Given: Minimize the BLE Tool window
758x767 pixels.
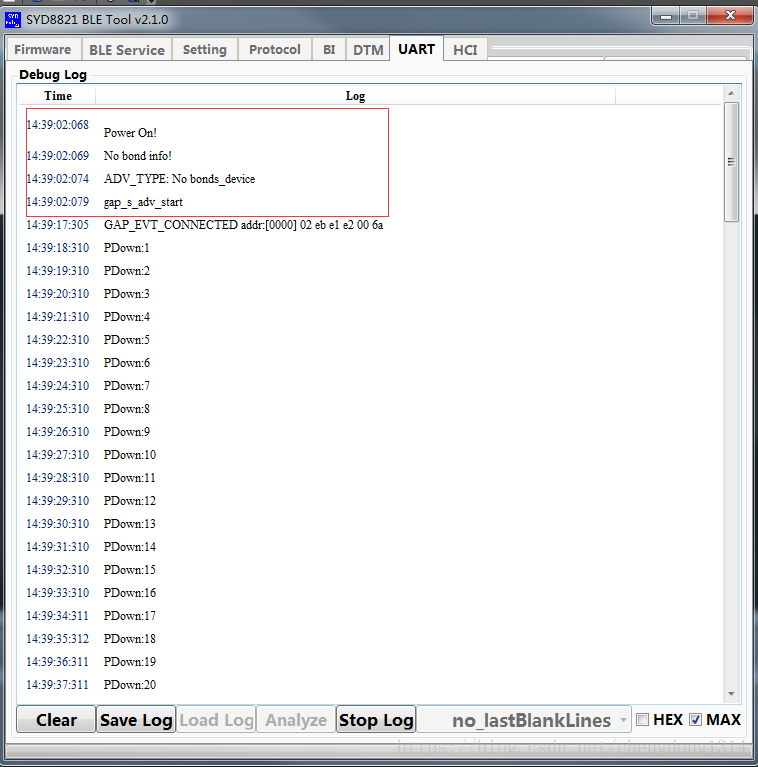Looking at the screenshot, I should pyautogui.click(x=666, y=16).
